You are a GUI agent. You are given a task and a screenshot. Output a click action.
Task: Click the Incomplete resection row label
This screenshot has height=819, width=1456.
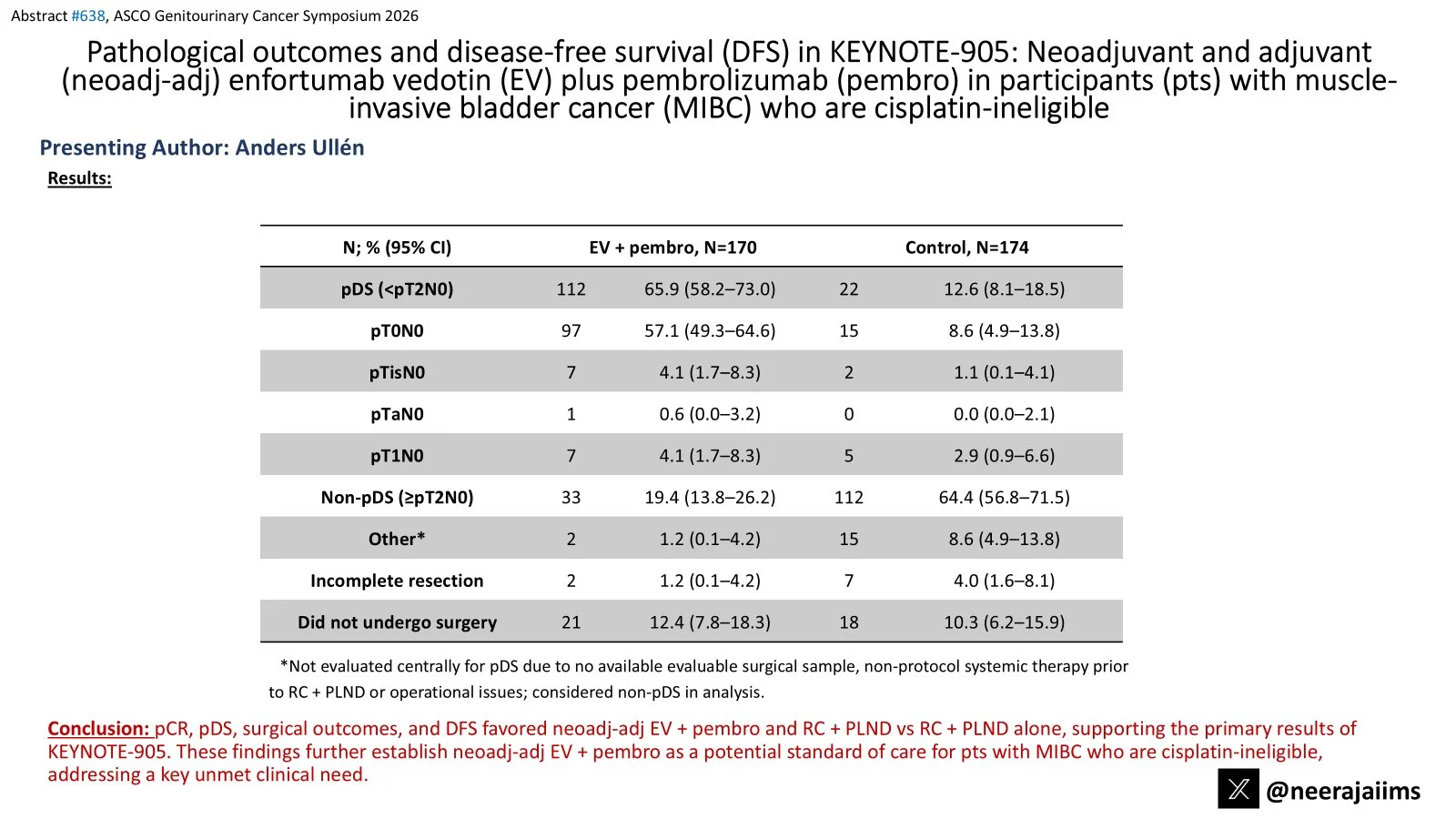point(397,581)
